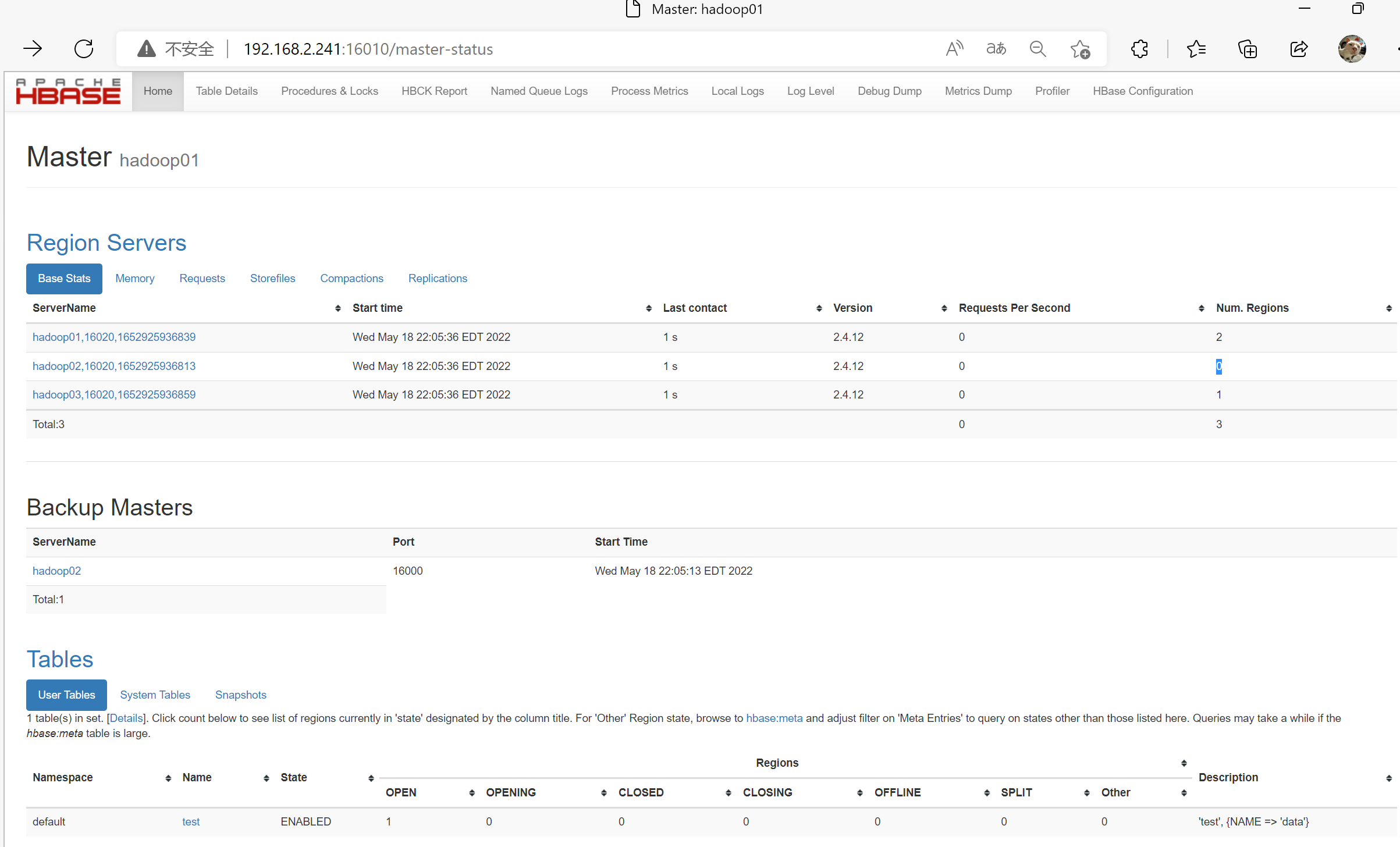Click the zoom magnifier icon in address bar
Image resolution: width=1400 pixels, height=847 pixels.
click(1037, 49)
